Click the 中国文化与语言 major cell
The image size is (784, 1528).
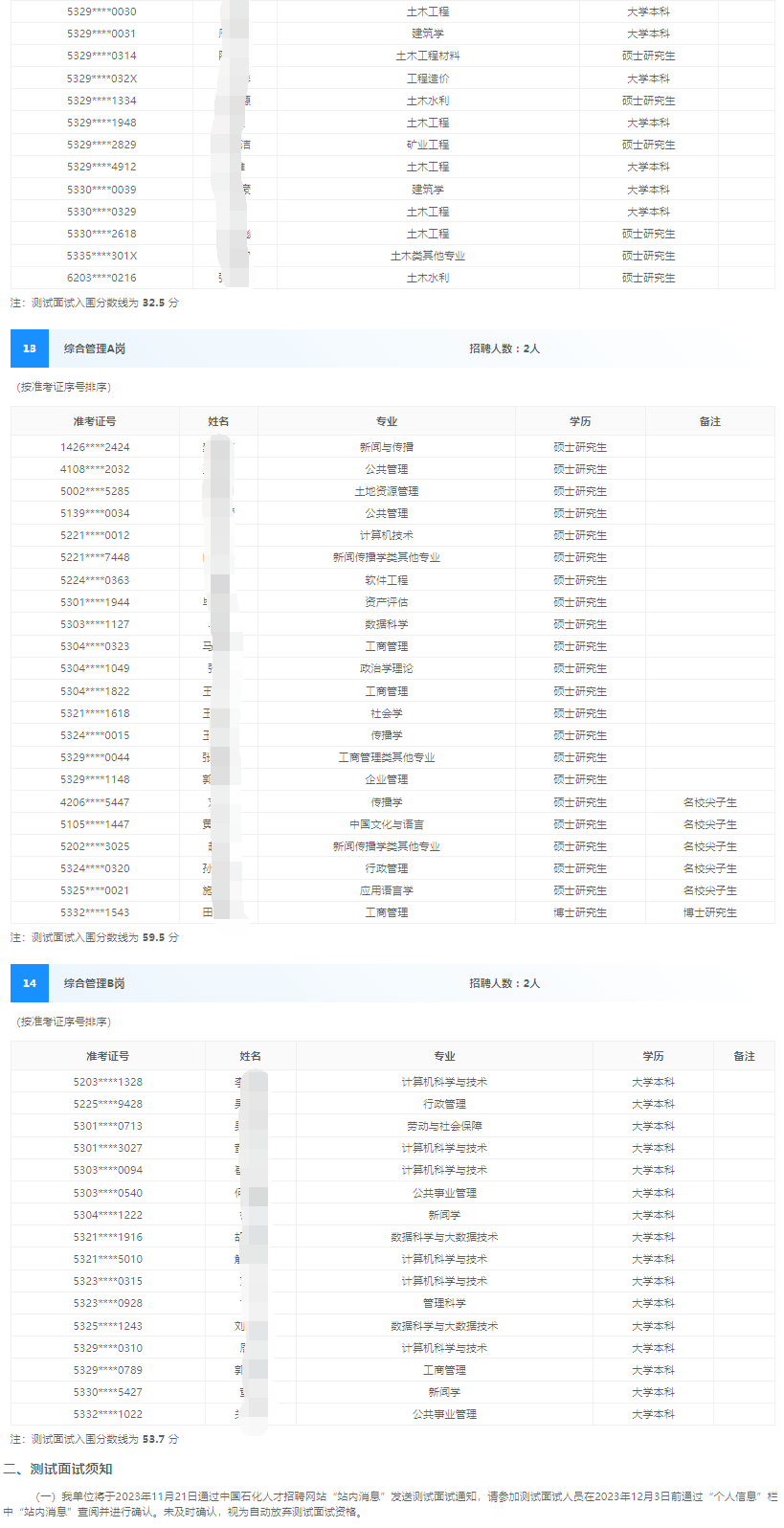tap(387, 824)
